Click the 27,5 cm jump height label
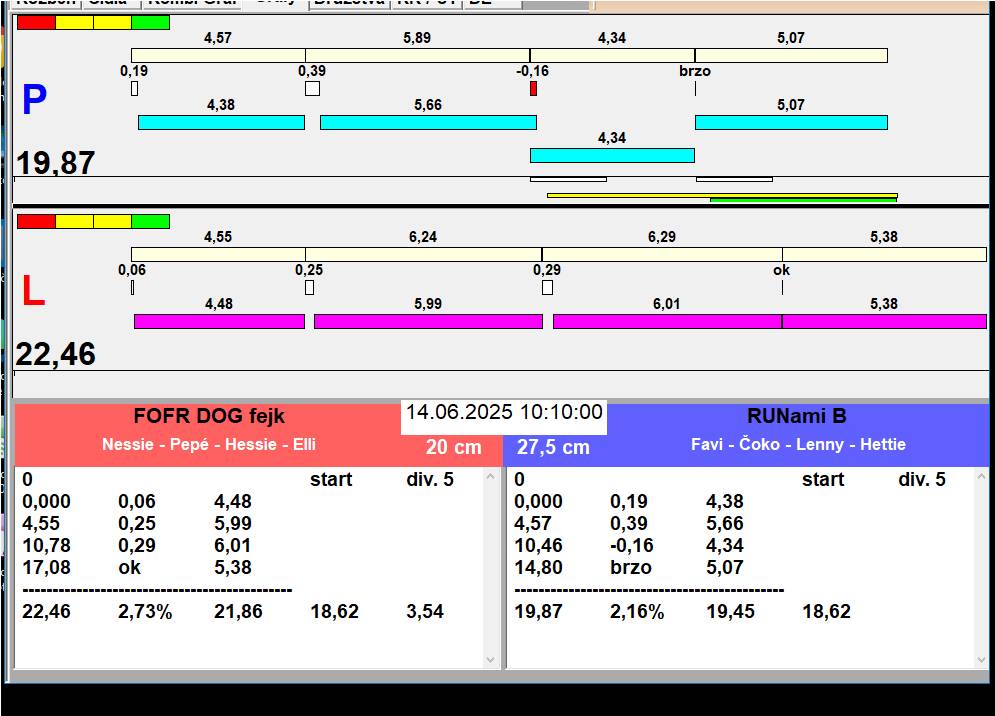Screen dimensions: 995x716 (553, 447)
